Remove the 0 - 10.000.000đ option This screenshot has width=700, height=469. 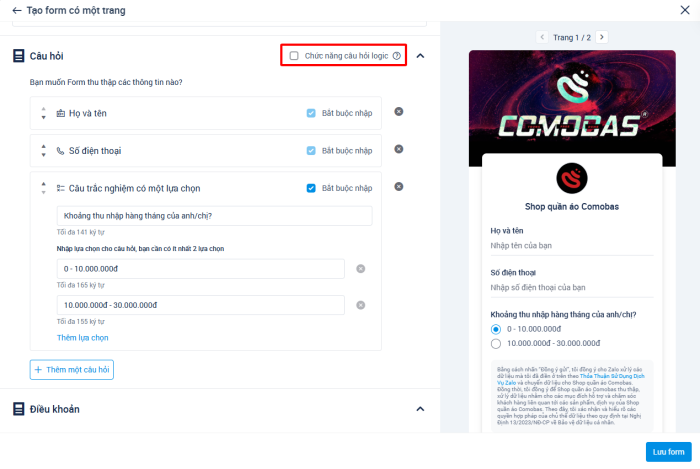click(x=361, y=268)
